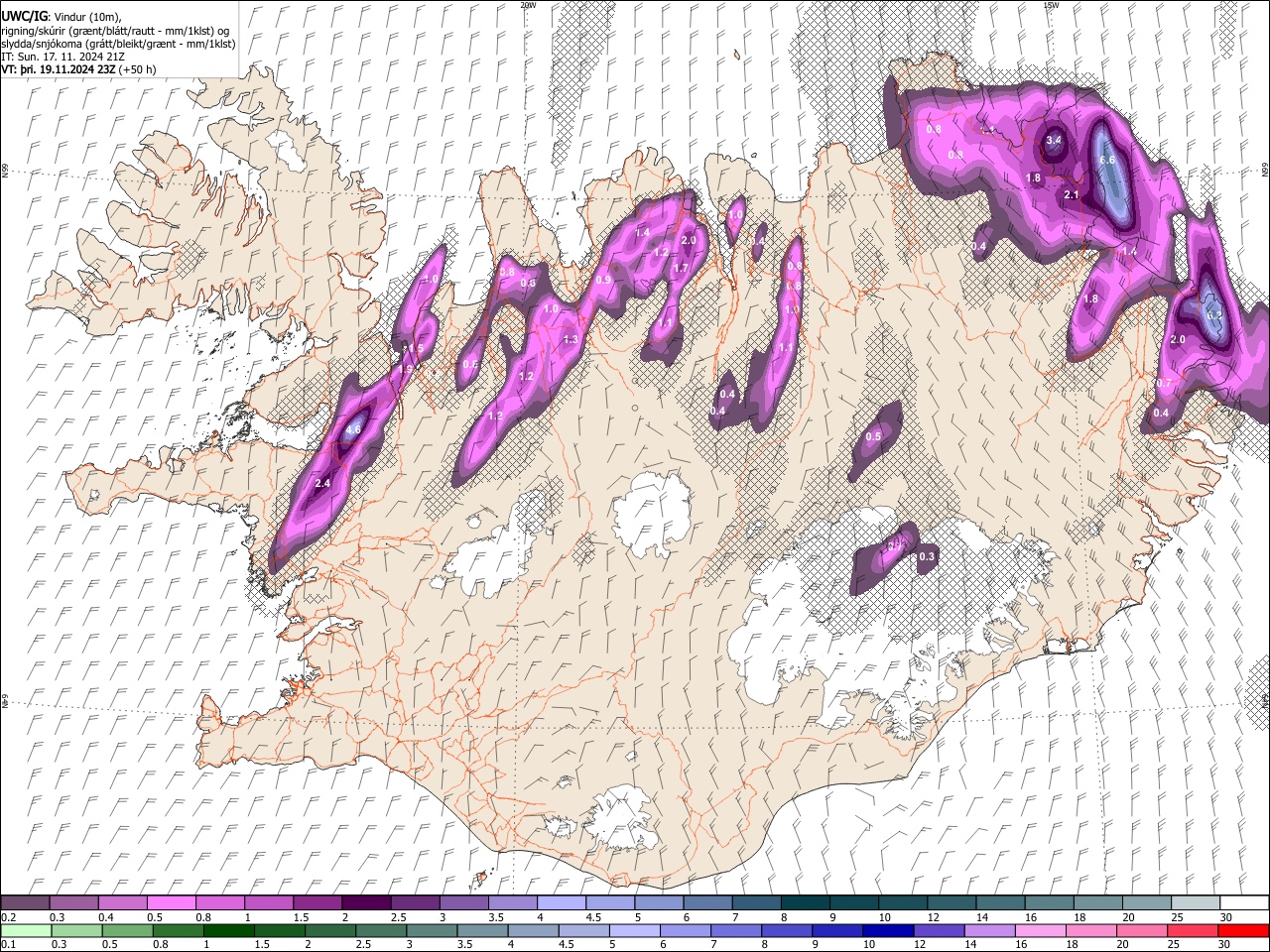Click the '2.5' label on the upper color scale
This screenshot has height=952, width=1270.
pyautogui.click(x=398, y=917)
